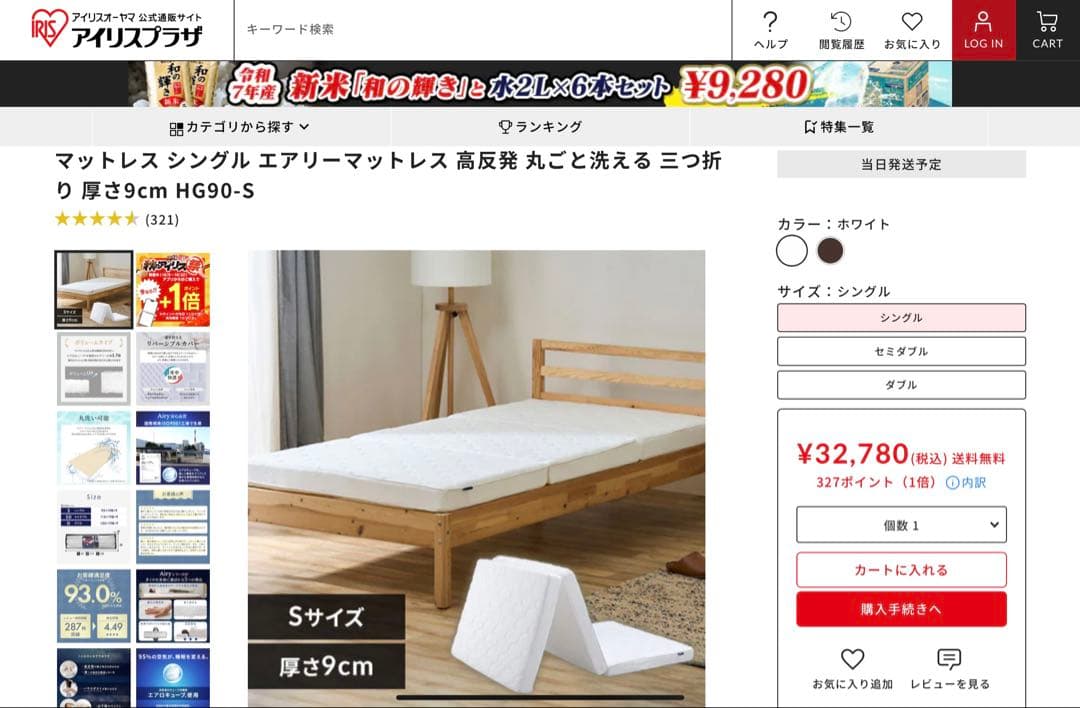This screenshot has width=1080, height=708.
Task: Open the ランキング tab
Action: tap(541, 127)
